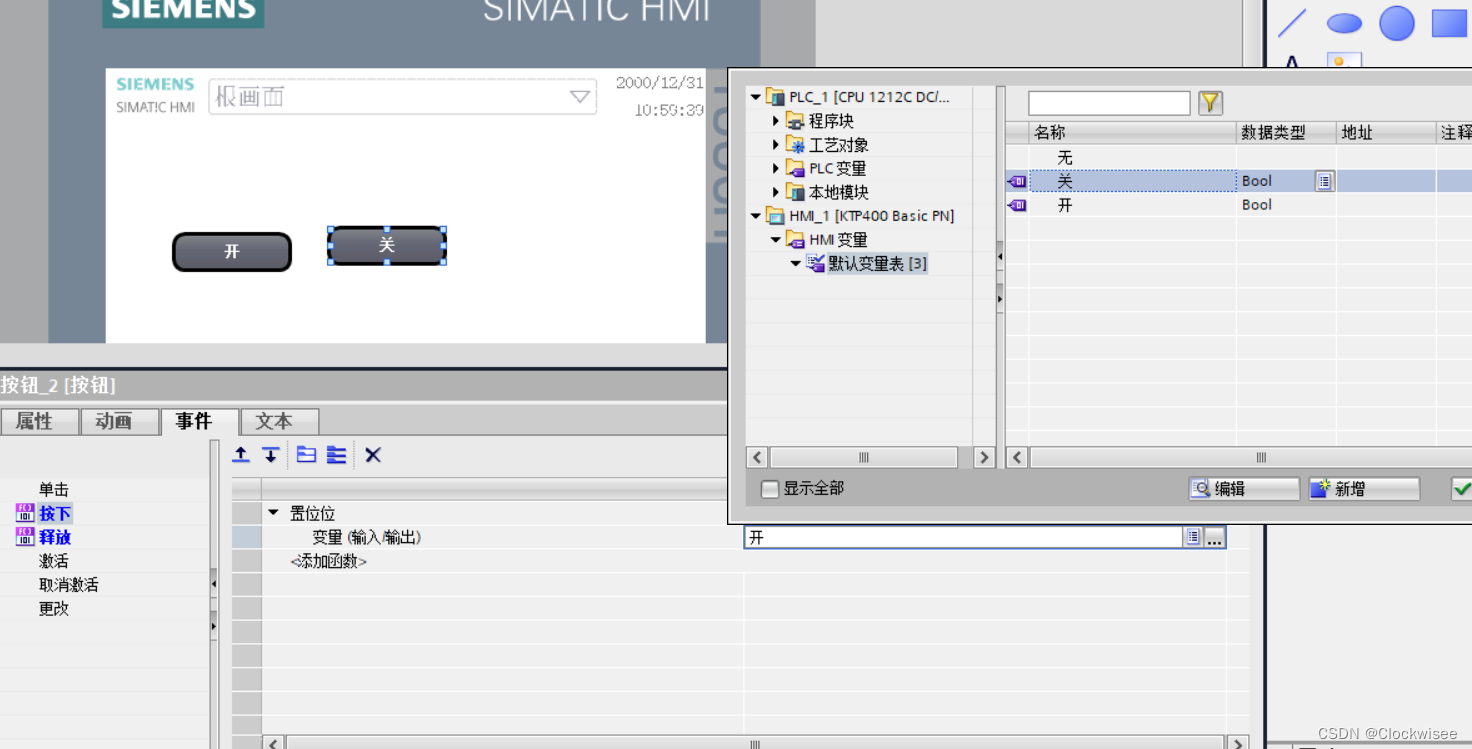
Task: Expand the 工艺对象 tree node
Action: click(x=776, y=145)
